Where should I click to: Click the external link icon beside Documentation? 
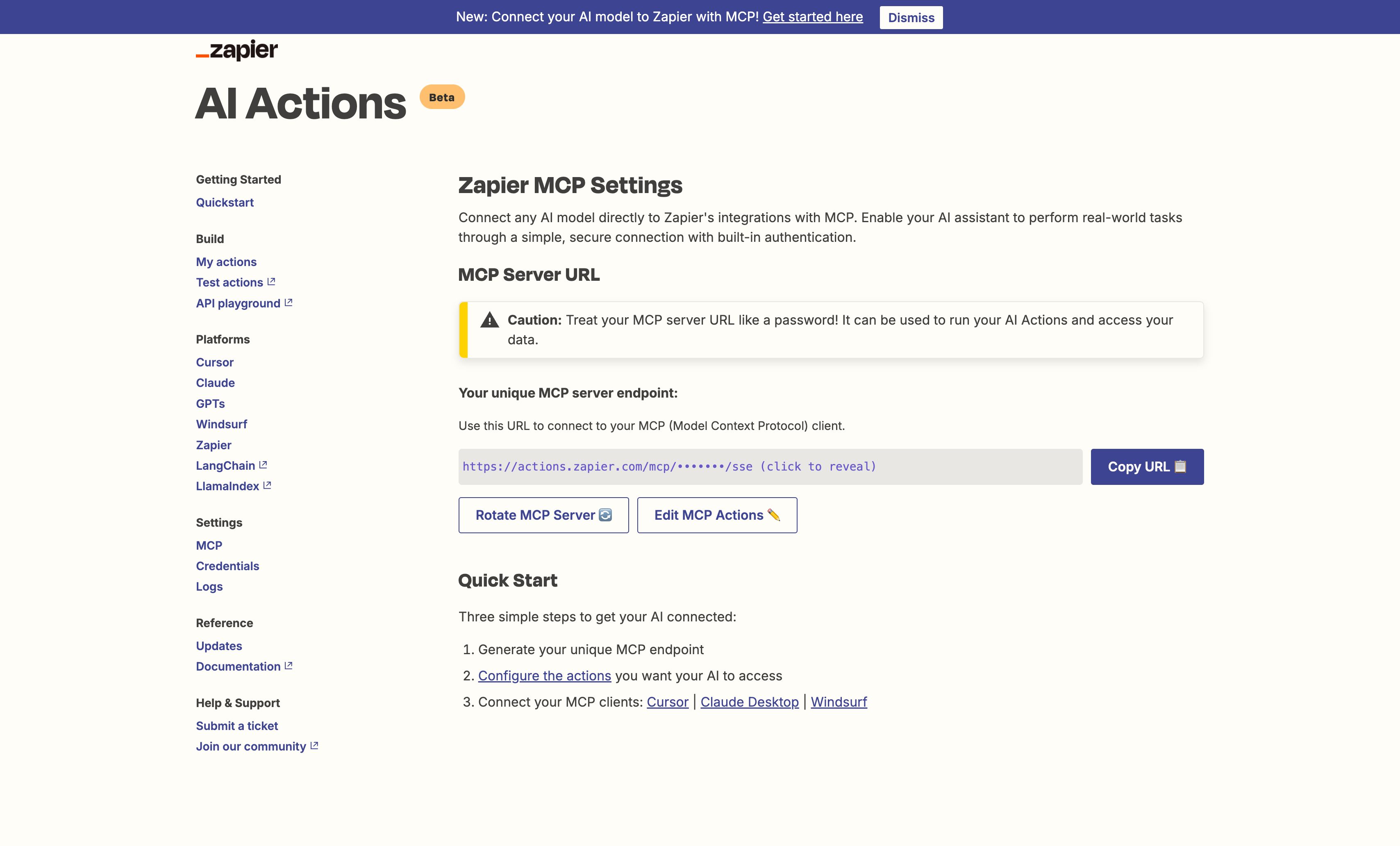289,666
